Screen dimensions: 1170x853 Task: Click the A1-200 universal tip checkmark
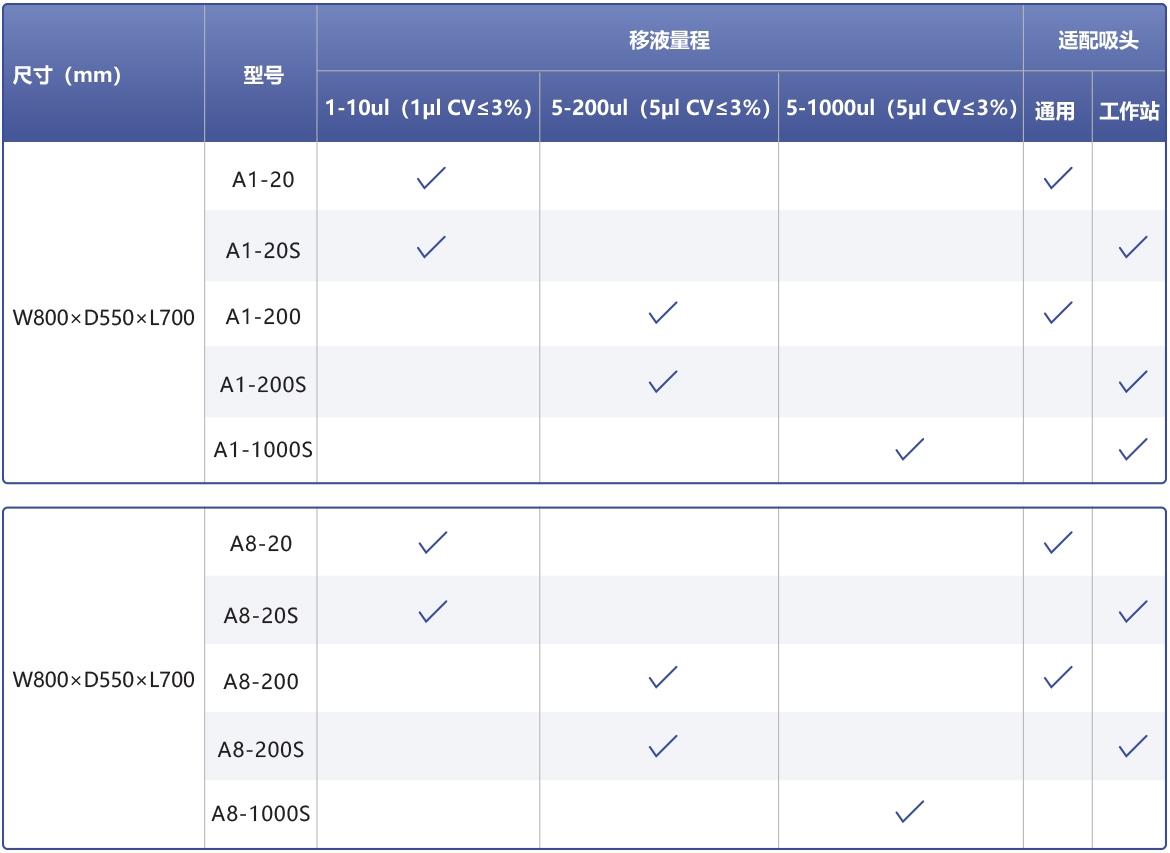1057,313
